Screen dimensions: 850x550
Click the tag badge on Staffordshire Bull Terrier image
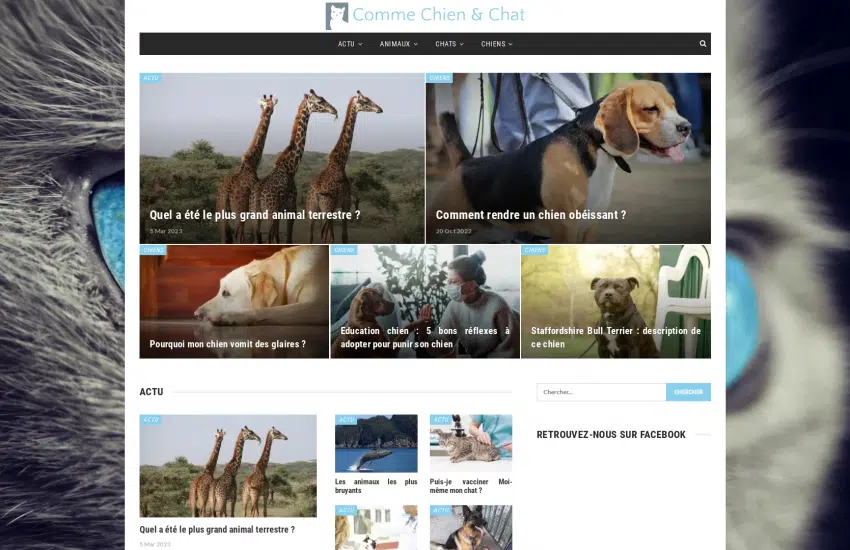pos(535,250)
